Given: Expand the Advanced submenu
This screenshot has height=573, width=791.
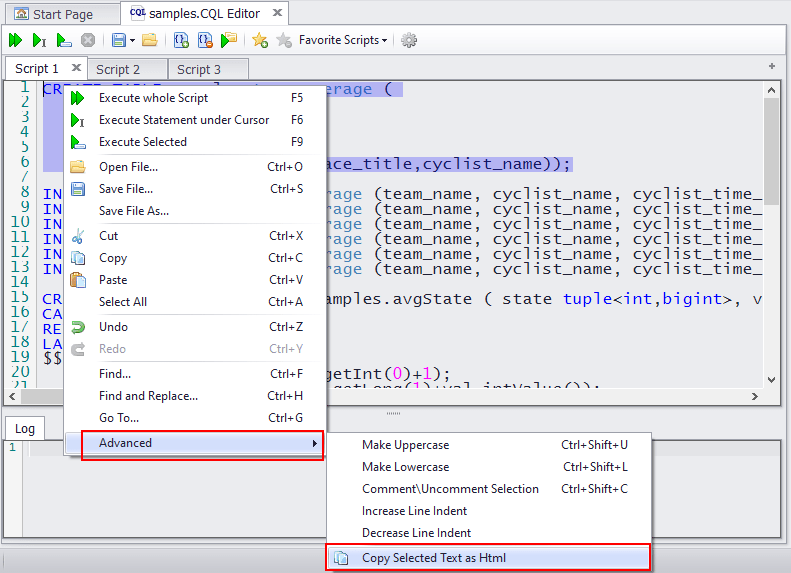Looking at the screenshot, I should pos(202,443).
